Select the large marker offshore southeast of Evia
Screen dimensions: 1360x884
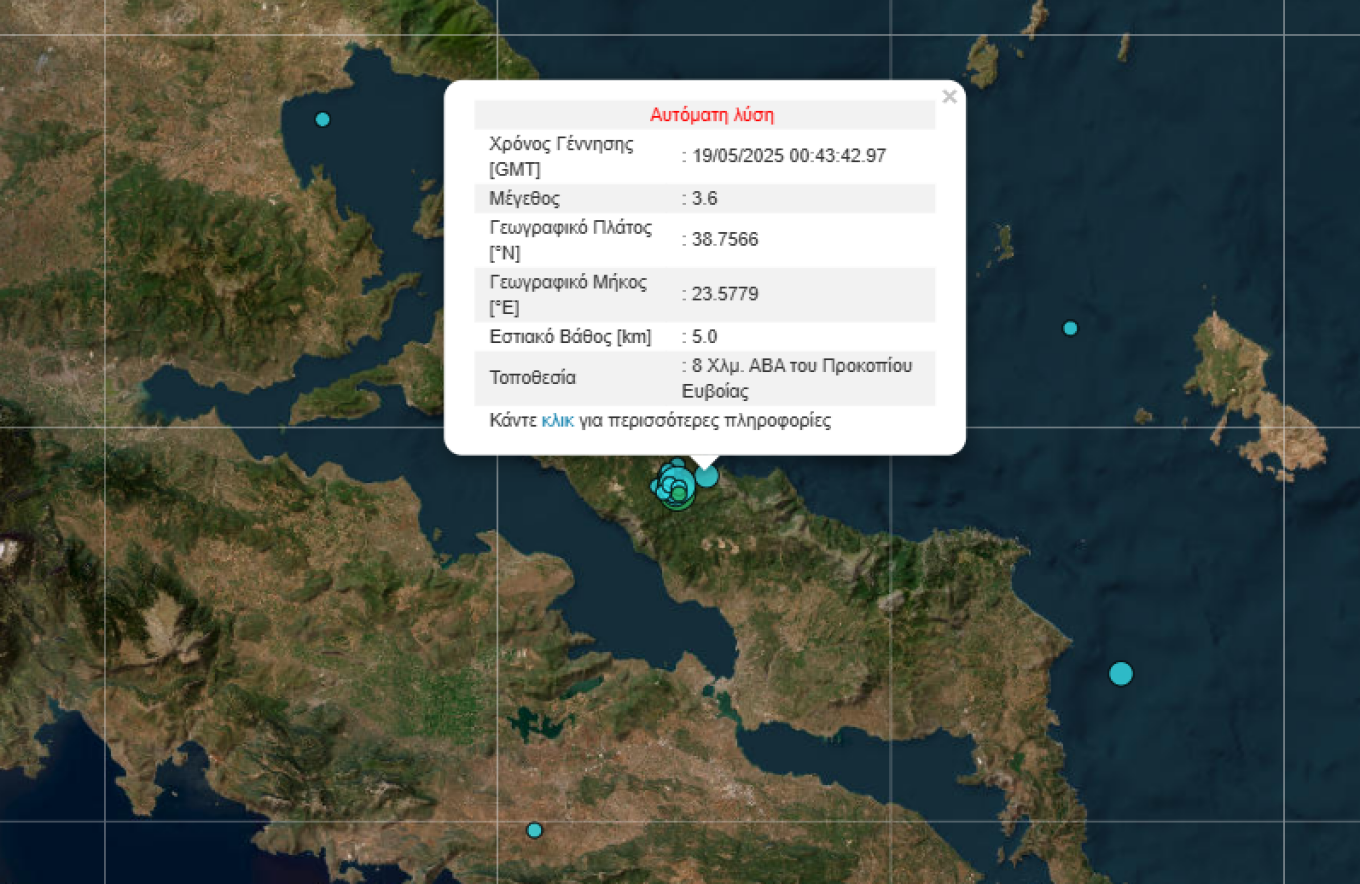coord(1121,673)
